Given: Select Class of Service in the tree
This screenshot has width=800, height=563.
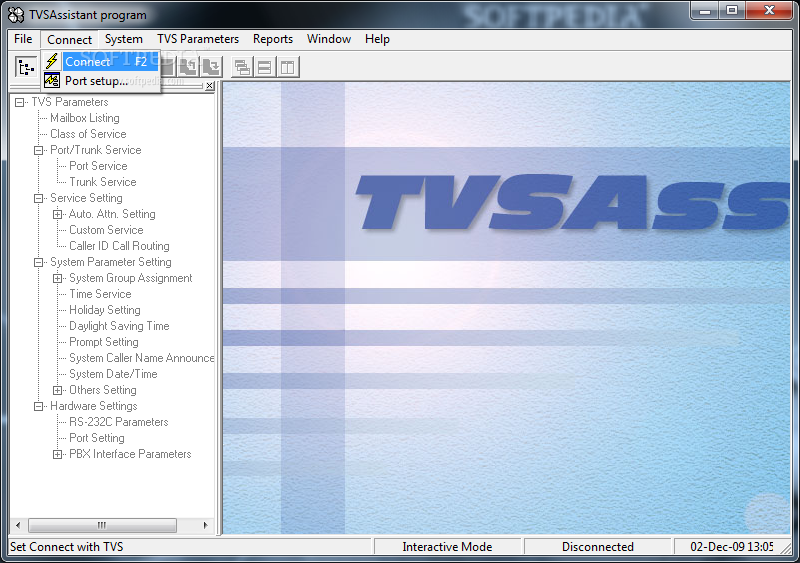Looking at the screenshot, I should tap(88, 134).
